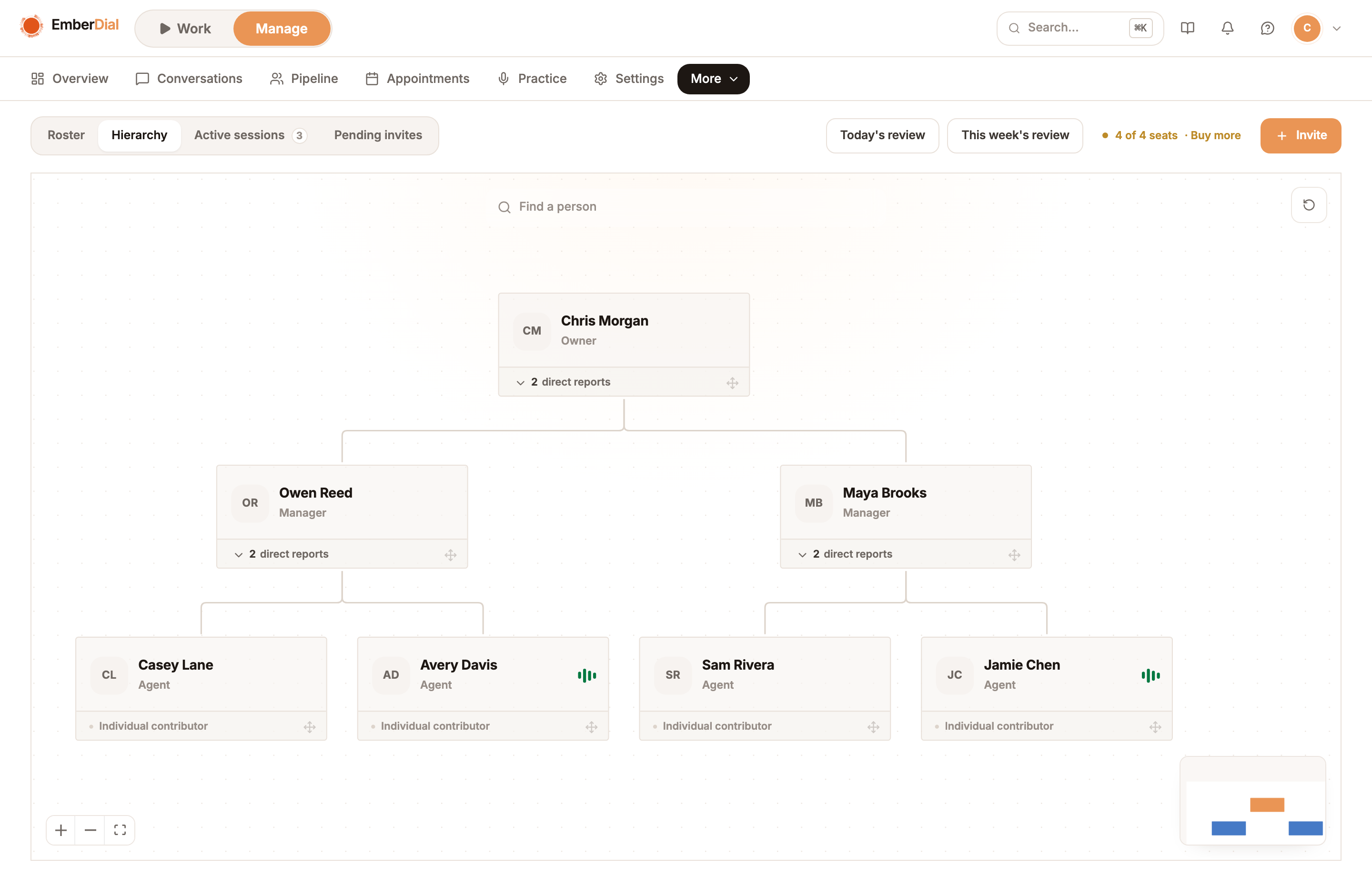This screenshot has height=877, width=1372.
Task: Go to Overview section
Action: (70, 79)
